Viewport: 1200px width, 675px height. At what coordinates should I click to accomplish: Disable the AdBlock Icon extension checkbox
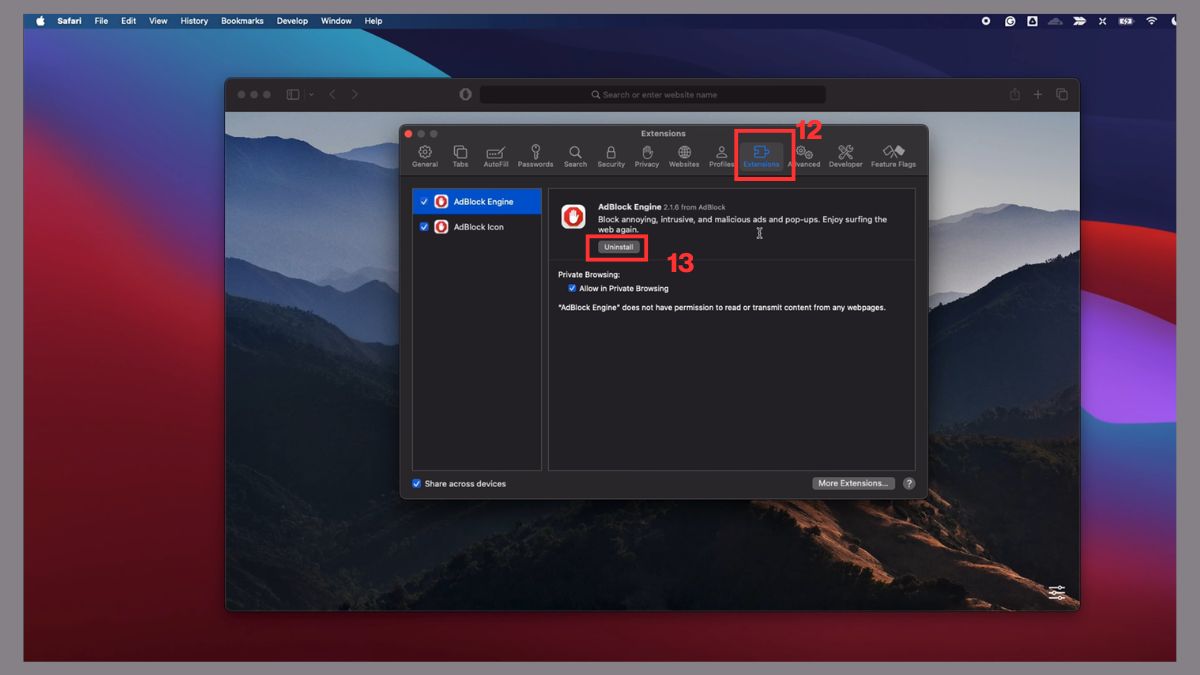pyautogui.click(x=424, y=227)
